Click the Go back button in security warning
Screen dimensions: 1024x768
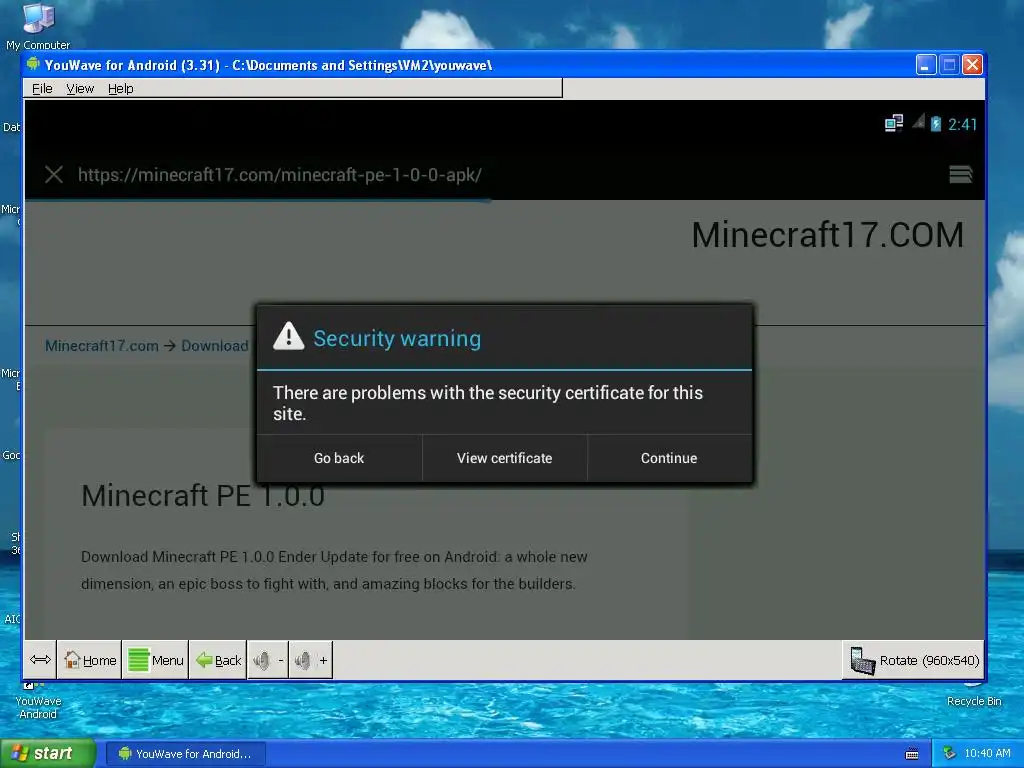coord(339,458)
